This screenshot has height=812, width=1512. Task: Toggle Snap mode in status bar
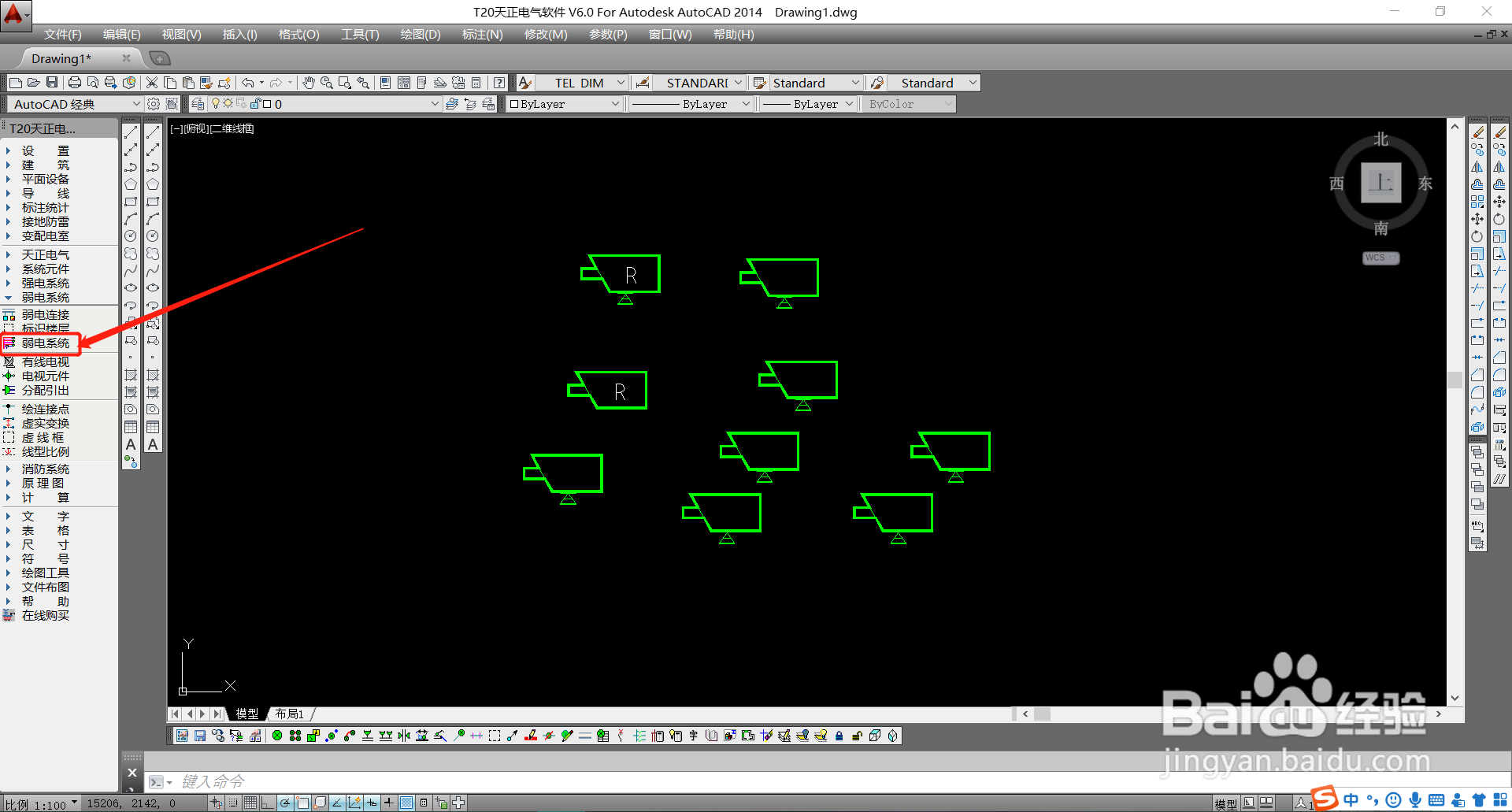233,803
